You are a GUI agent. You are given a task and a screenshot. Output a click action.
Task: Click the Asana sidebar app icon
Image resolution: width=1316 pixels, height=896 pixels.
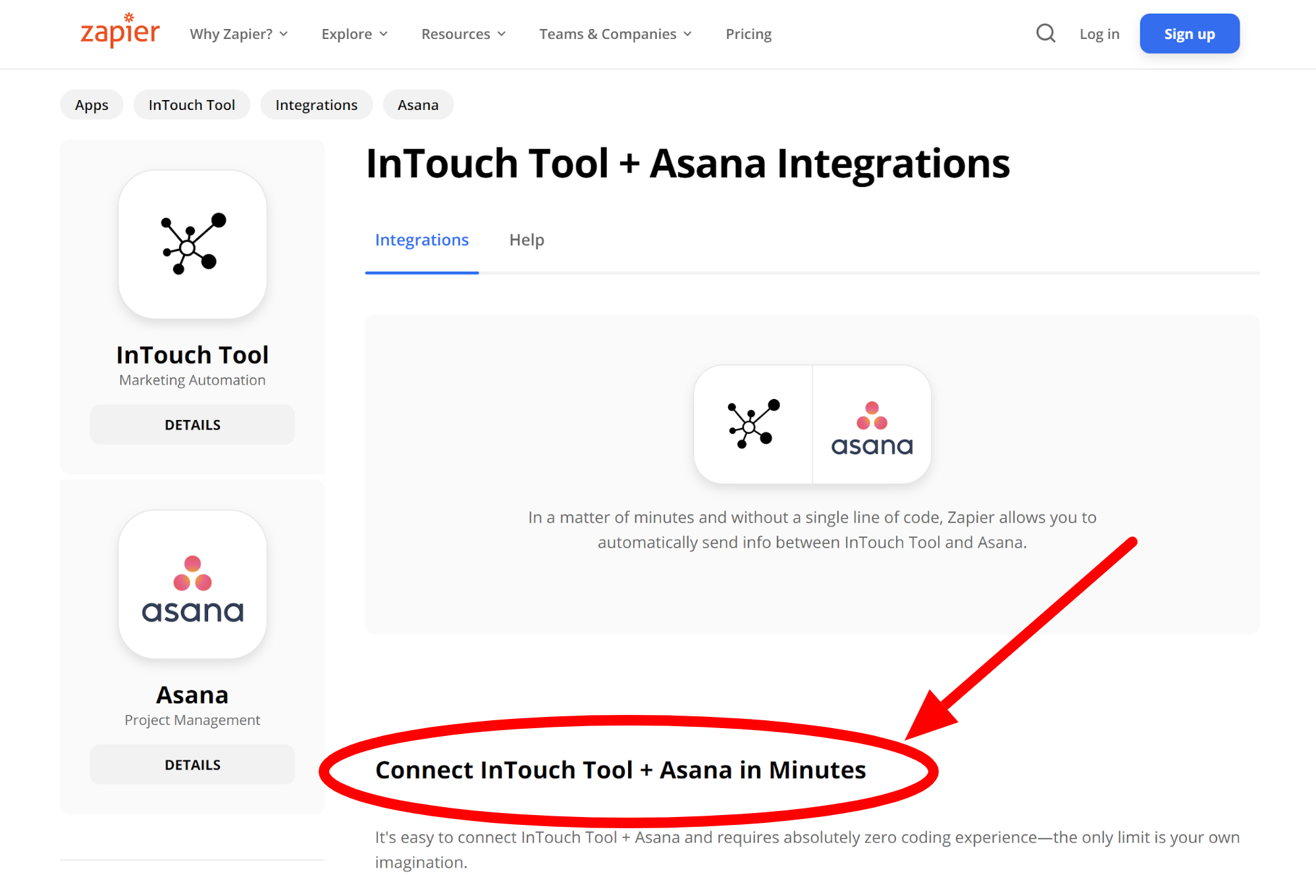point(192,584)
